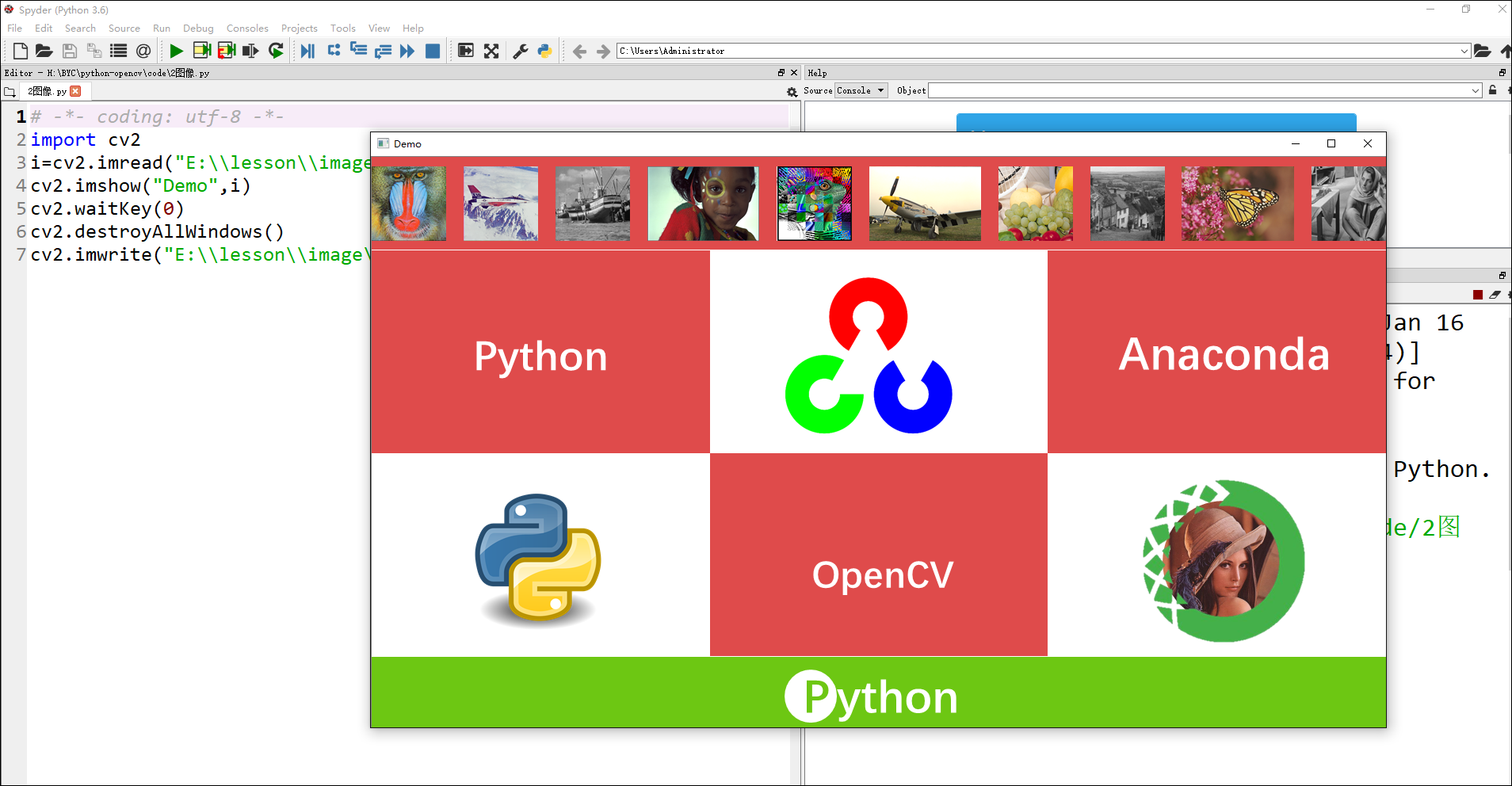Go back with the left arrow icon

pyautogui.click(x=579, y=51)
